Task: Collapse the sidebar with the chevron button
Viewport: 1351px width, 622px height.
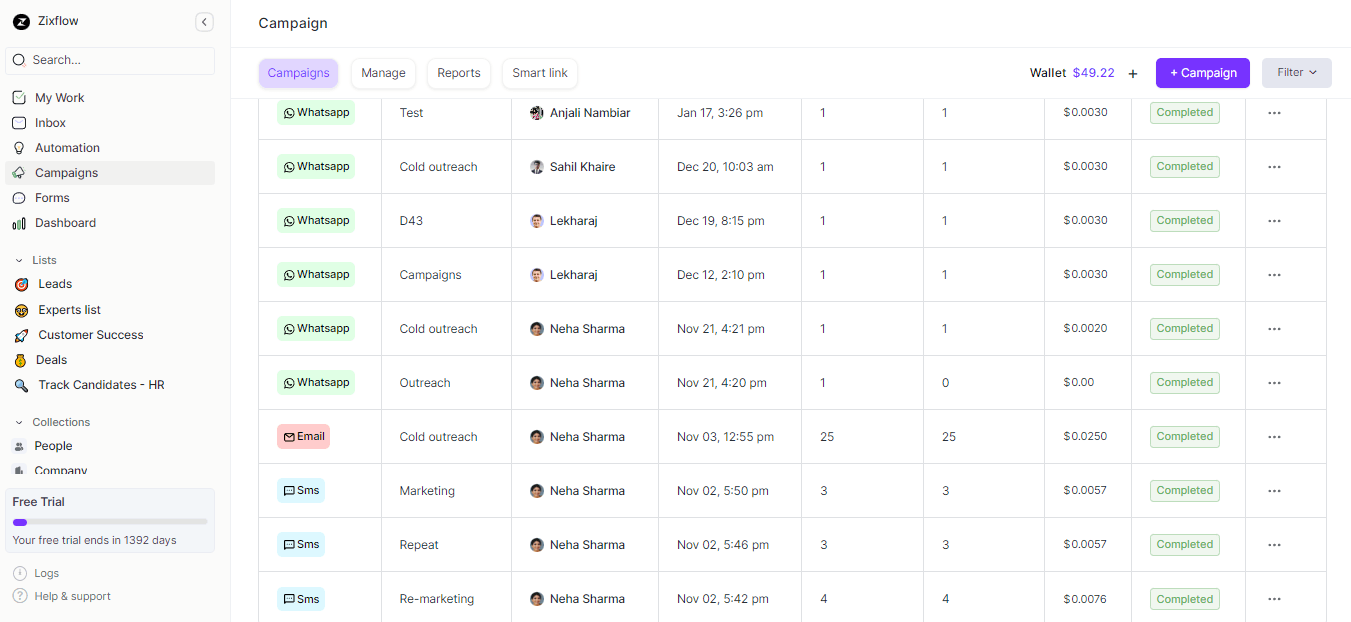Action: (x=204, y=21)
